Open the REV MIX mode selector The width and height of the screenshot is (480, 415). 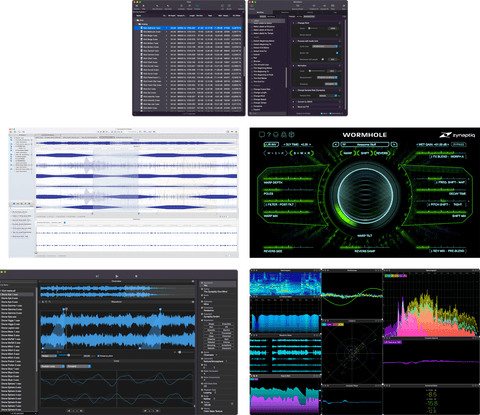[448, 251]
